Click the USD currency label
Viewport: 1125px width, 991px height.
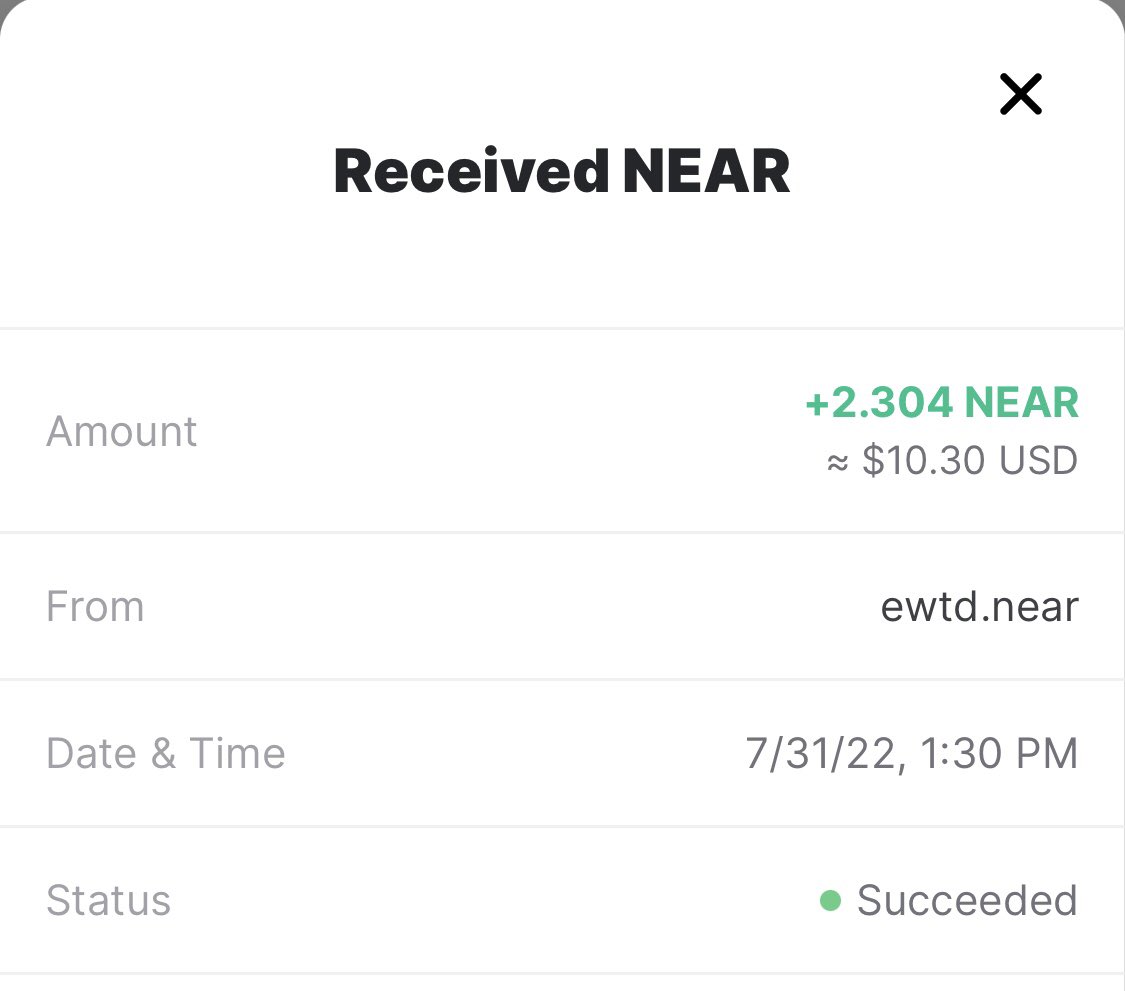(1038, 460)
